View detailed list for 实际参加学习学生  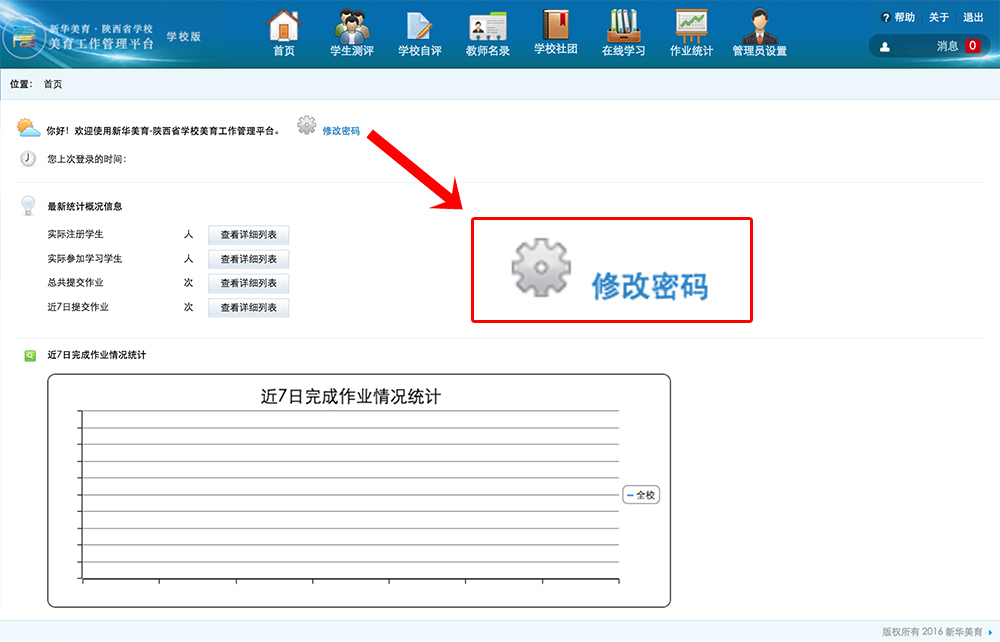[x=248, y=259]
